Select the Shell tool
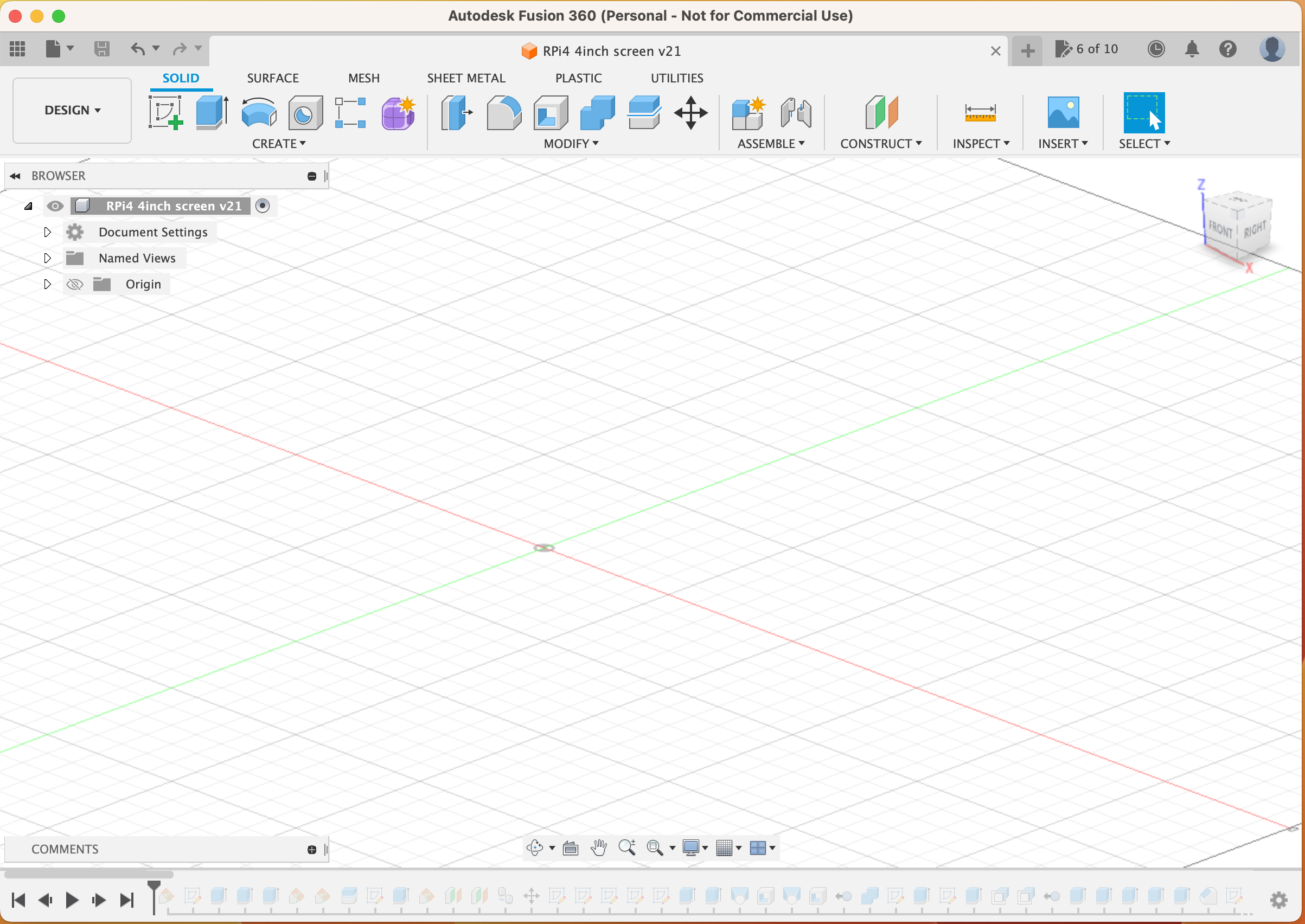 point(551,112)
